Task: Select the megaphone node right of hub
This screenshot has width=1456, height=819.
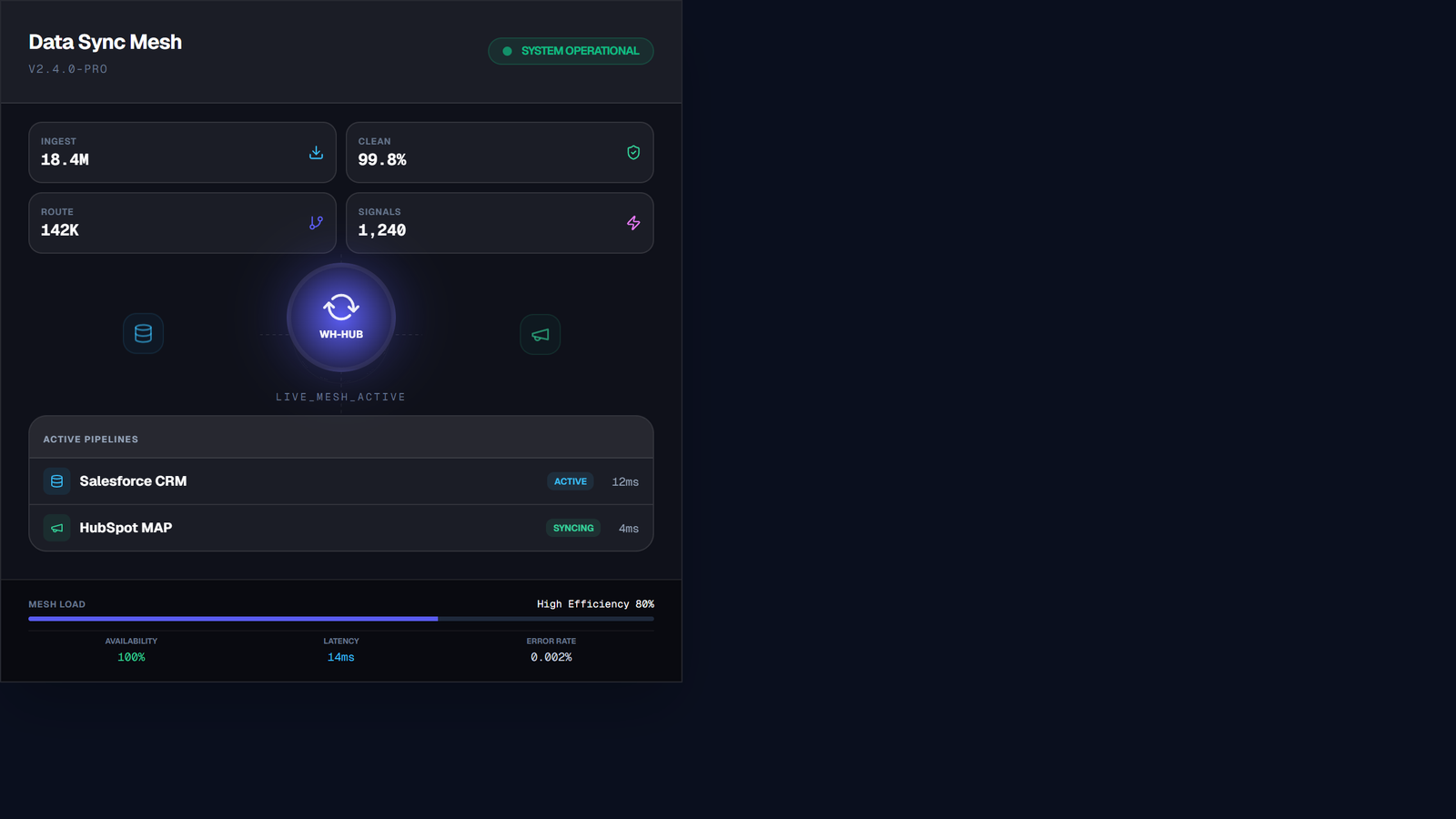Action: point(540,335)
